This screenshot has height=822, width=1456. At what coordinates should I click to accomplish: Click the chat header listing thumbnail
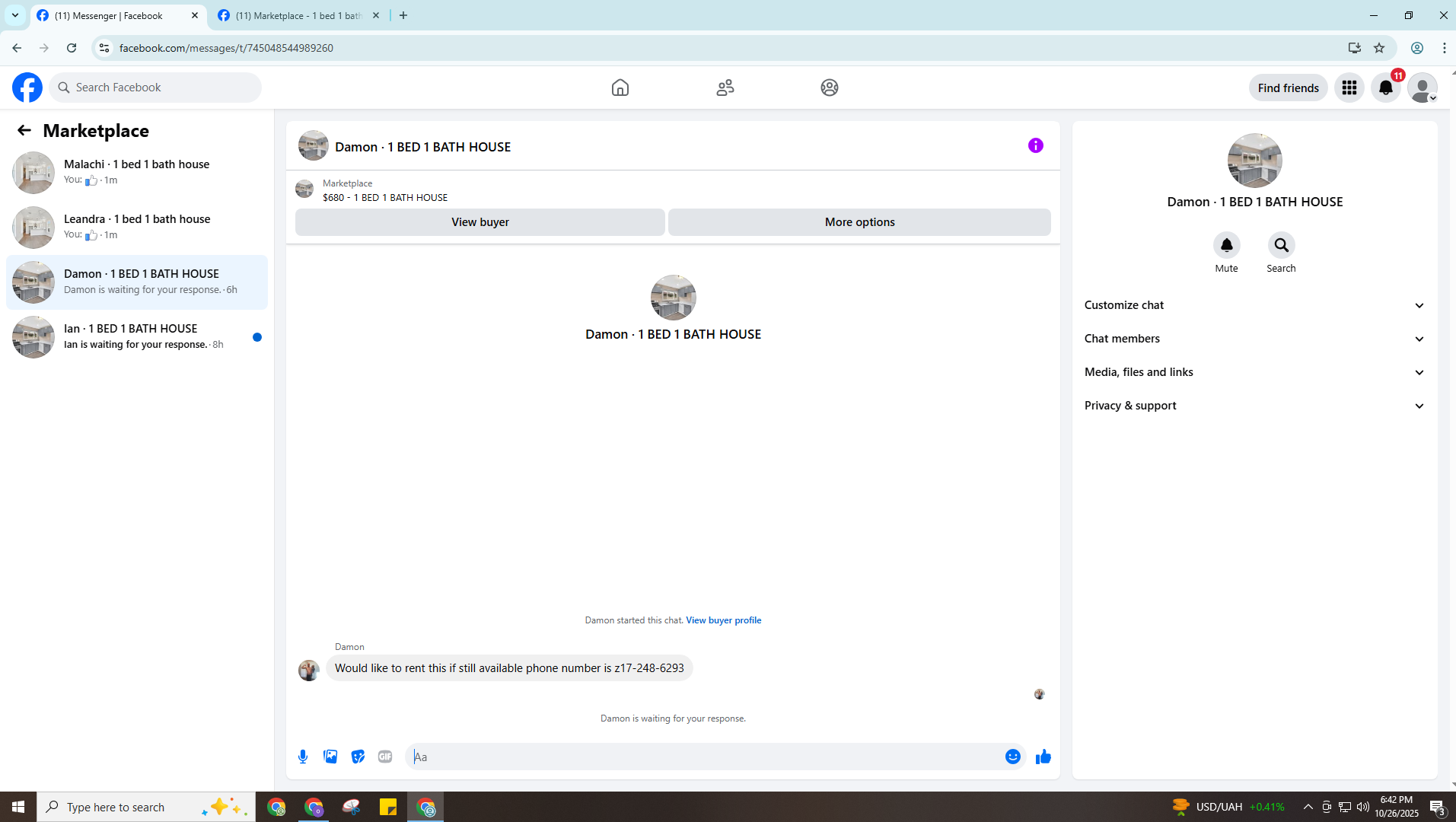tap(314, 145)
